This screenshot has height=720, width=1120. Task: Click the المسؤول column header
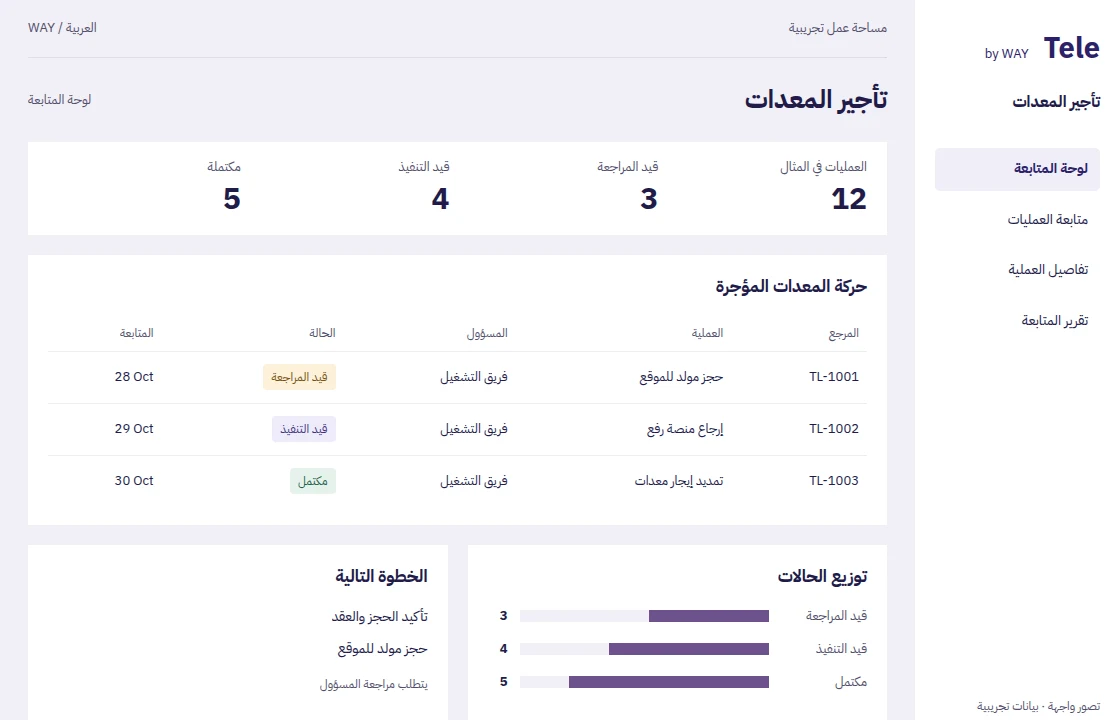point(487,334)
